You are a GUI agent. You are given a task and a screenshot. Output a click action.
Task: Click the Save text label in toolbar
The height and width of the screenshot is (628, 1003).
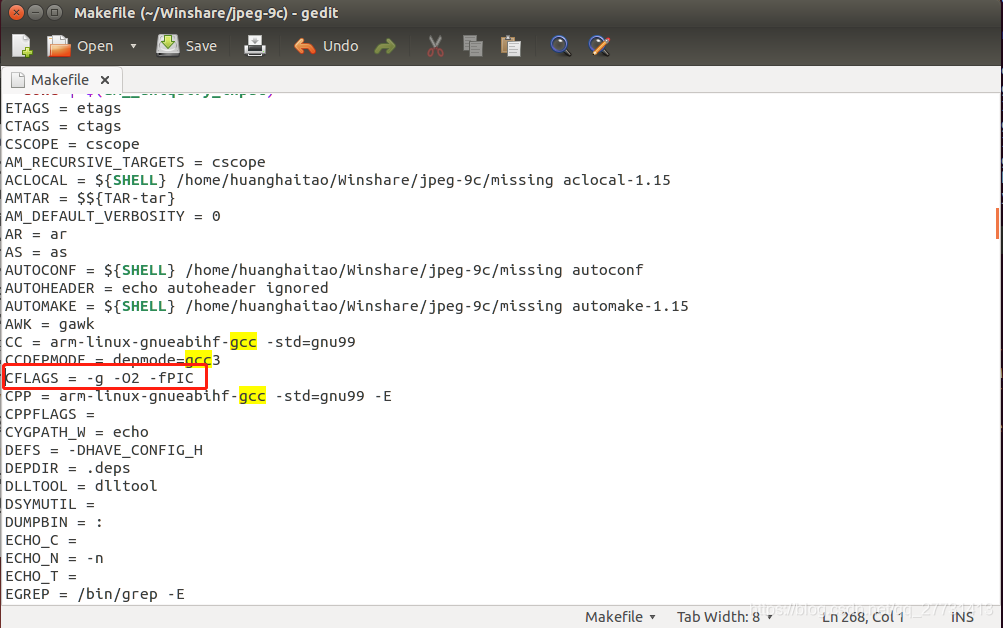pyautogui.click(x=201, y=46)
